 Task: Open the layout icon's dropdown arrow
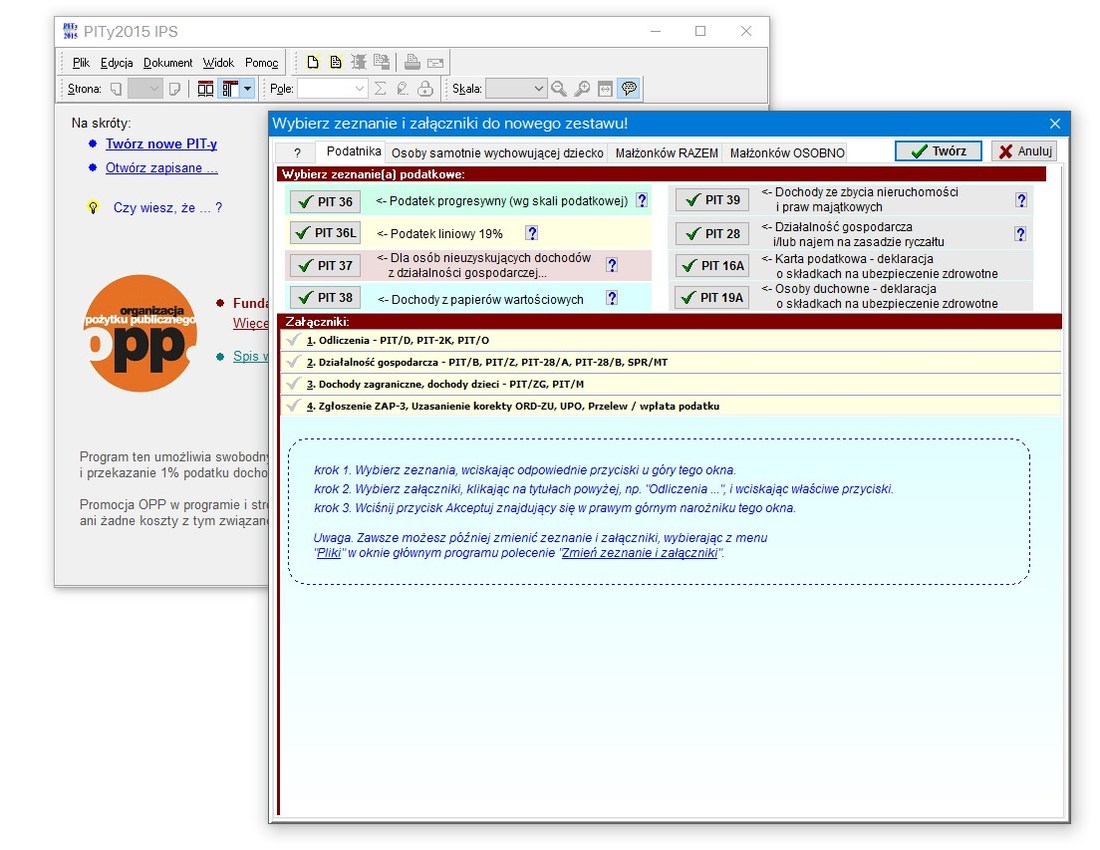click(x=247, y=89)
